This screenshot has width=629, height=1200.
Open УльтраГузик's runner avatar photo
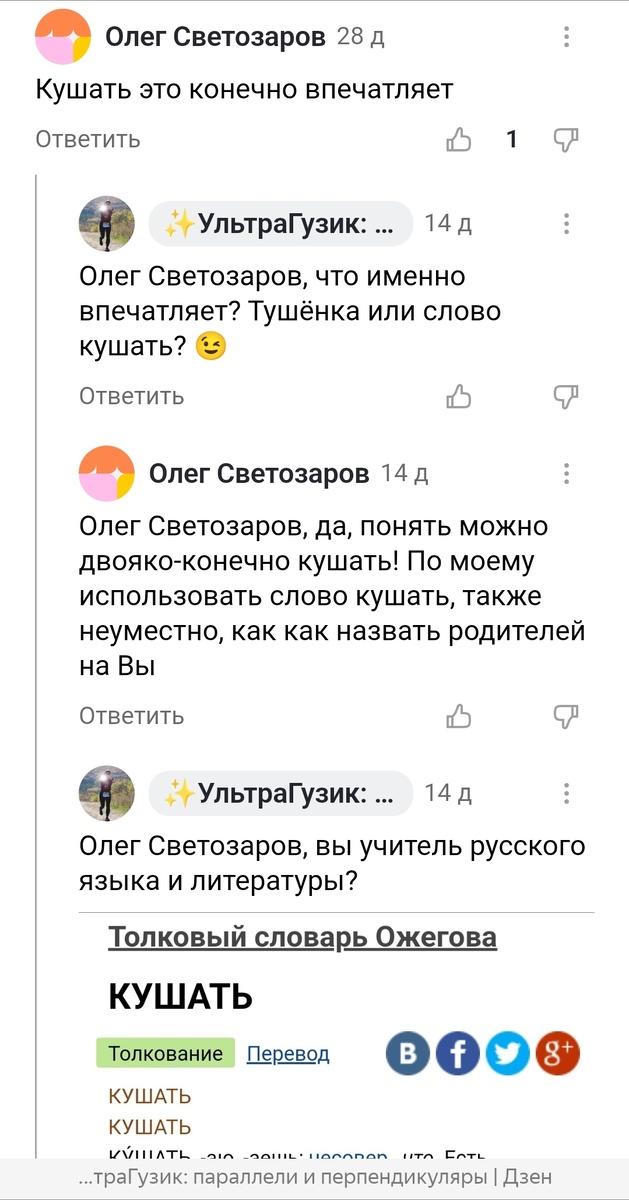(106, 224)
